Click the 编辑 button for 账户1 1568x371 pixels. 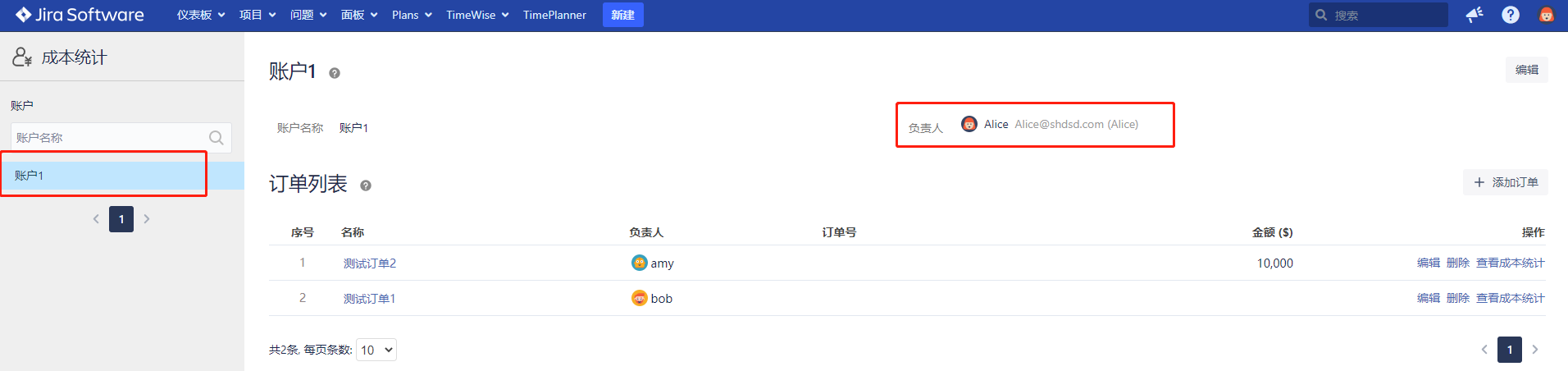pyautogui.click(x=1526, y=70)
